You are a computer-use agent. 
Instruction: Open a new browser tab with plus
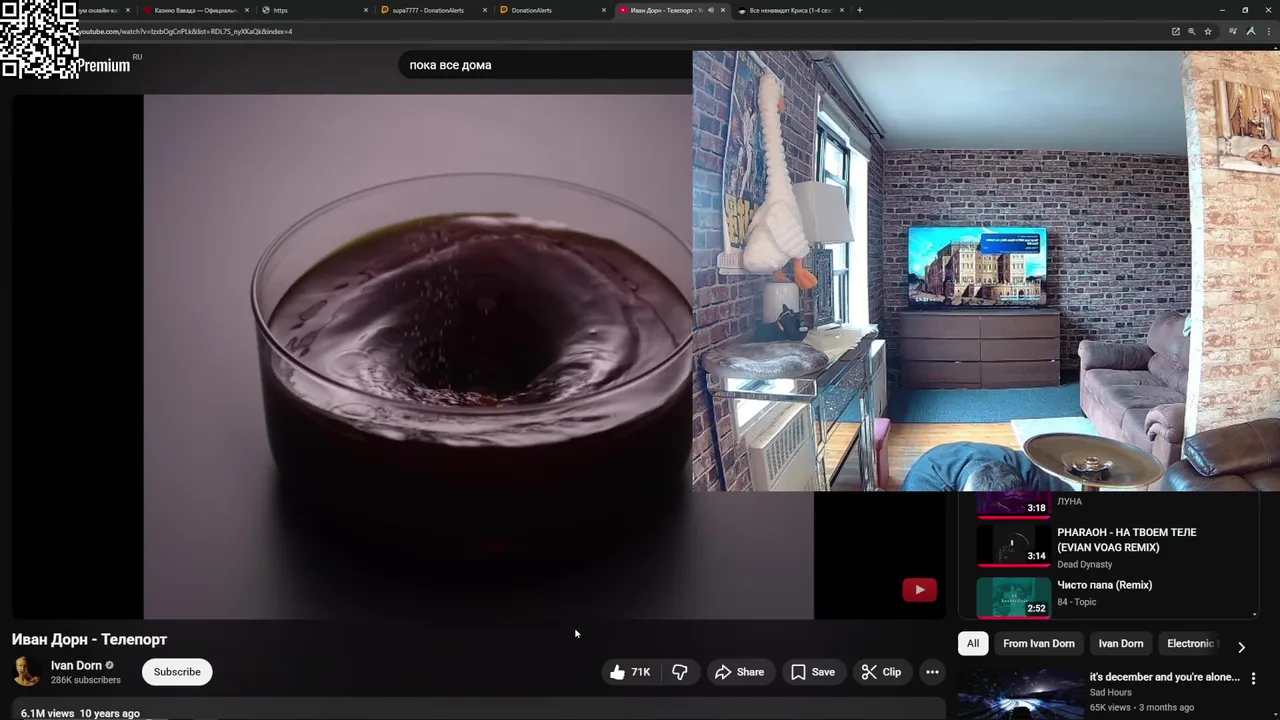(x=860, y=10)
